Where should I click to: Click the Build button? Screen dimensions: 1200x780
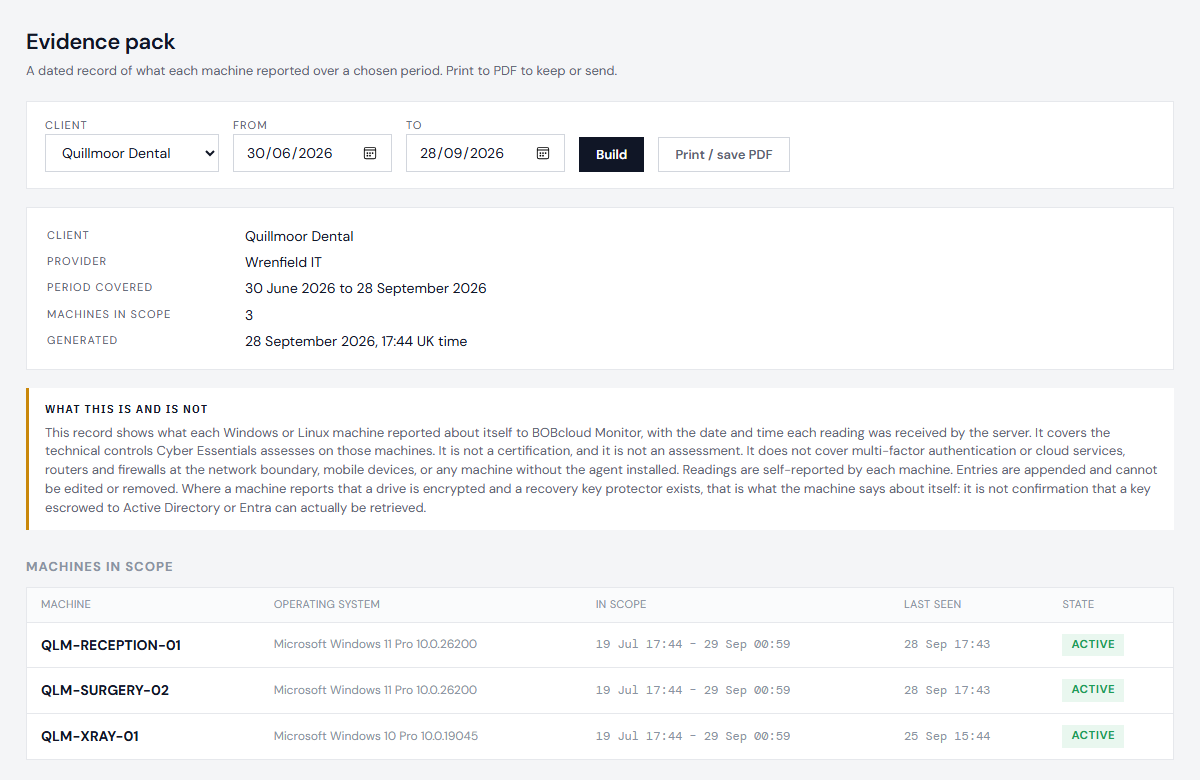pyautogui.click(x=611, y=154)
